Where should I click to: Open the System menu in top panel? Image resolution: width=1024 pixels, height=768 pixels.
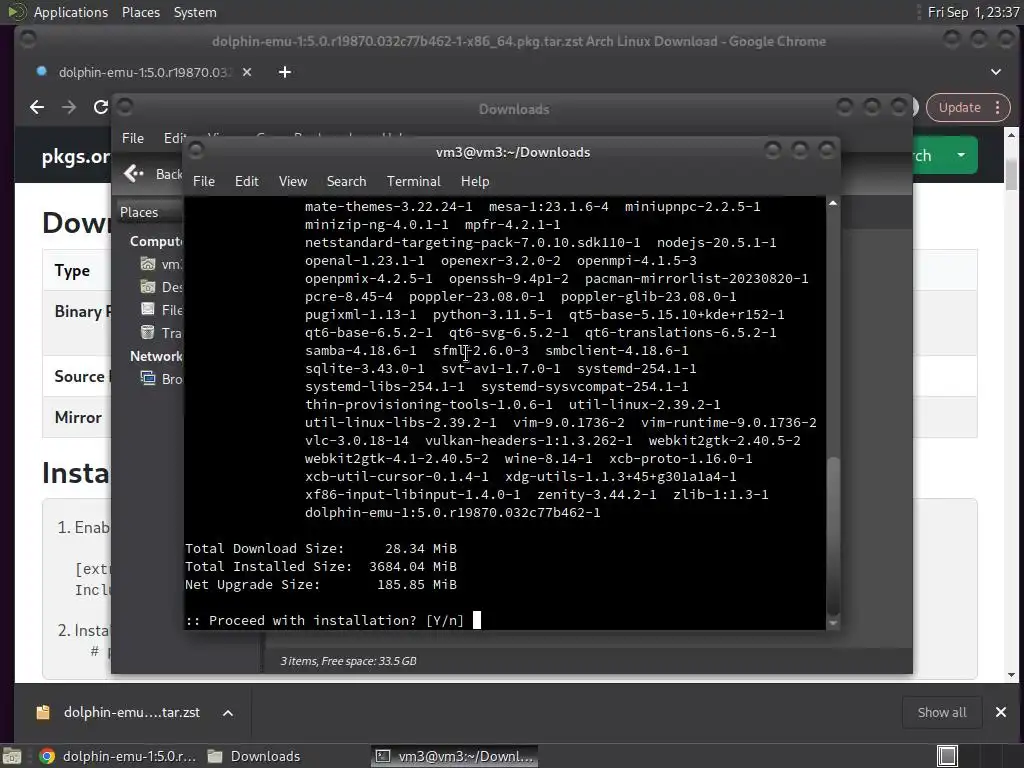point(195,12)
